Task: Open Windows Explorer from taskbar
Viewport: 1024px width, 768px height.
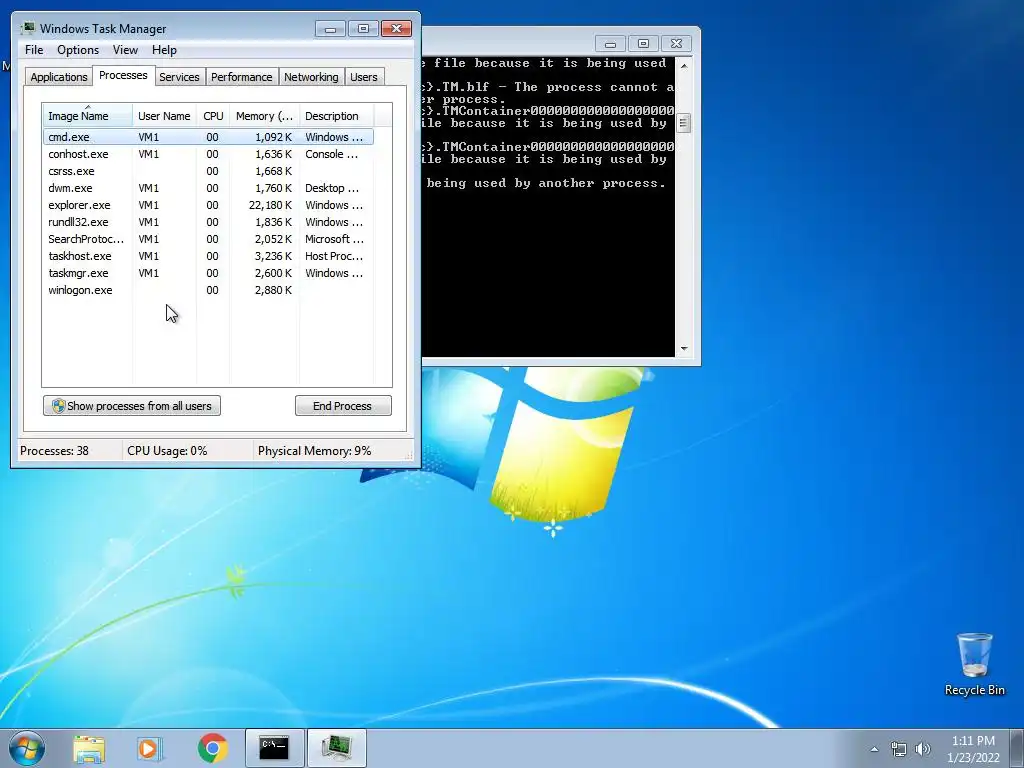Action: [x=89, y=748]
